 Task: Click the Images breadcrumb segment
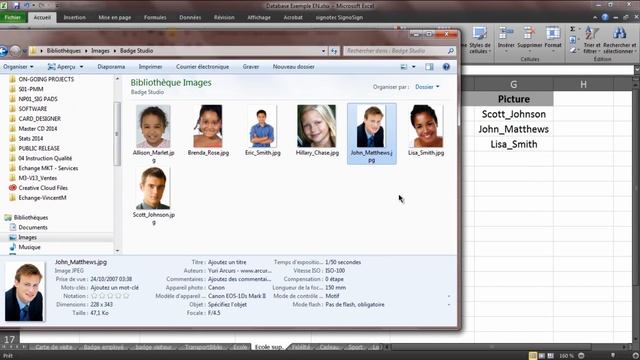pyautogui.click(x=100, y=51)
